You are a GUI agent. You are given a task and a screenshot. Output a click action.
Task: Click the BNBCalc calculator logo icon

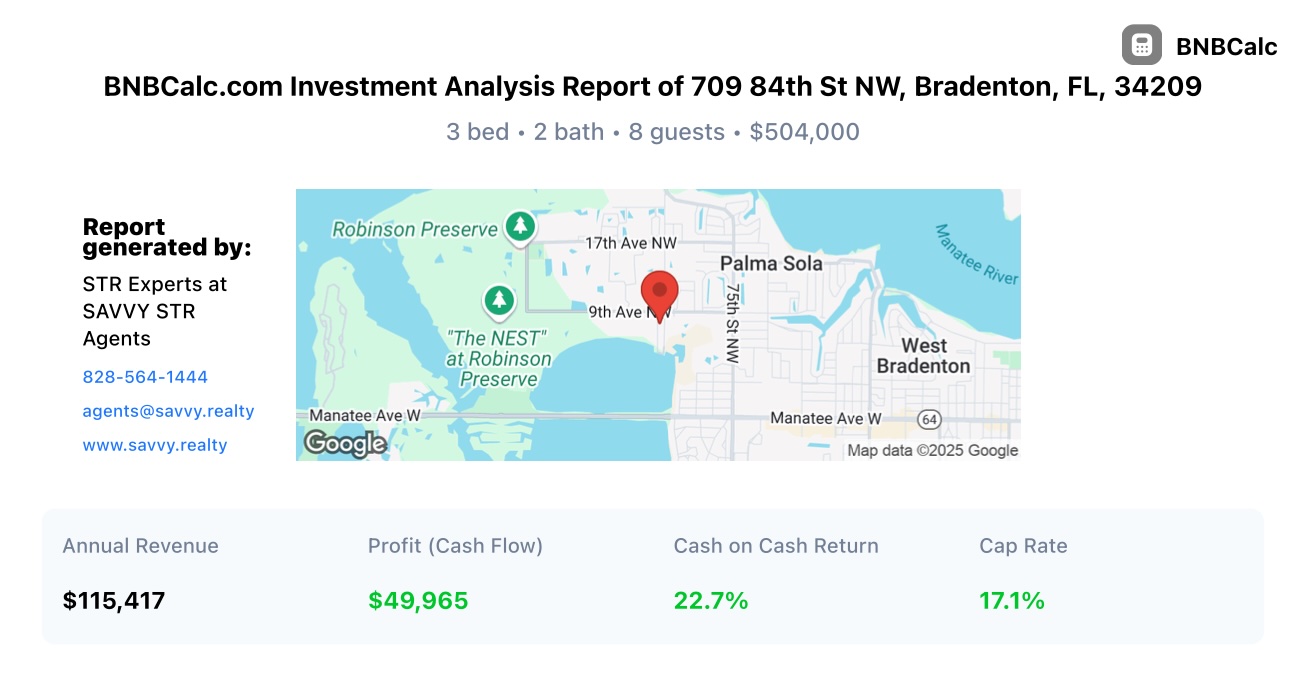pos(1142,45)
